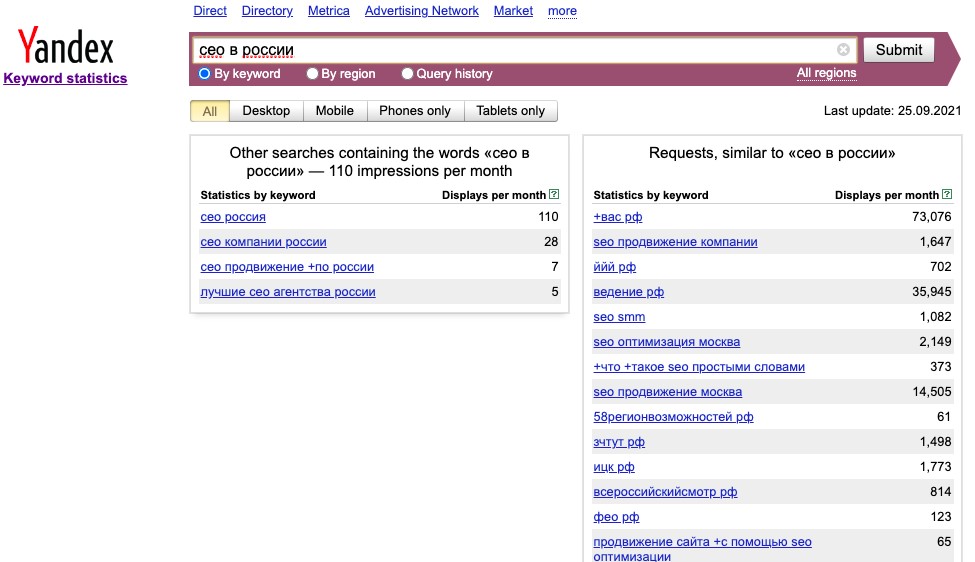This screenshot has width=975, height=562.
Task: Open similar request ййй рф
Action: pyautogui.click(x=614, y=267)
